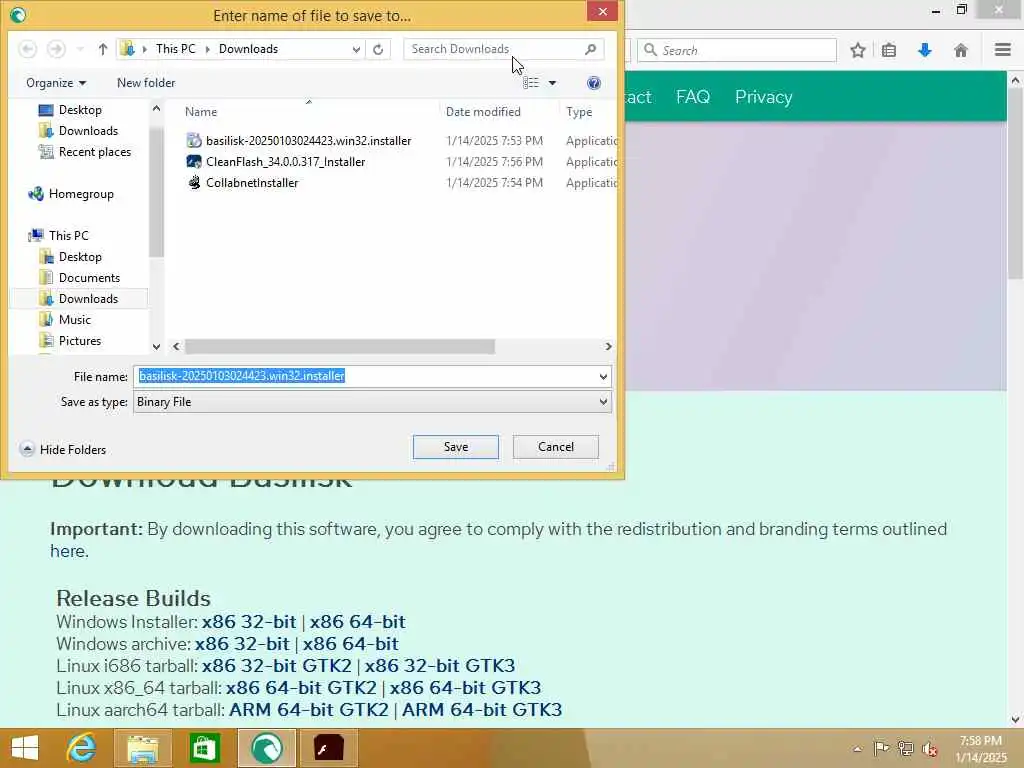
Task: Go to the browser home page
Action: (961, 50)
